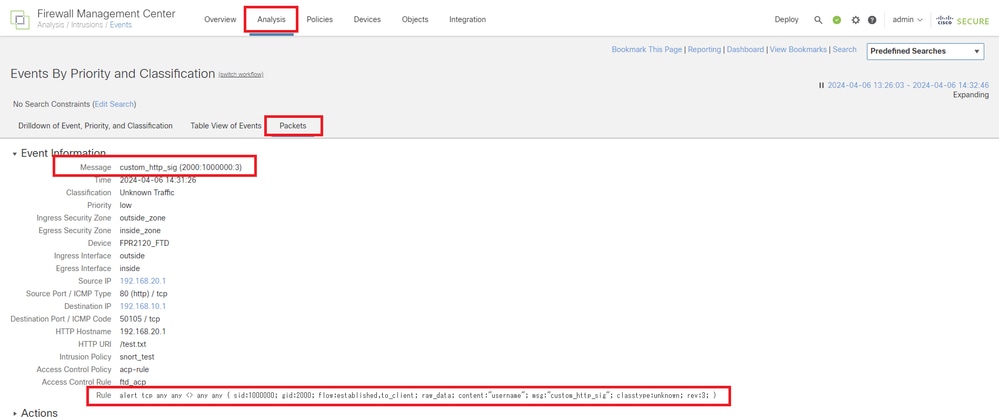999x420 pixels.
Task: Click the Unknown Traffic classification value
Action: (147, 192)
